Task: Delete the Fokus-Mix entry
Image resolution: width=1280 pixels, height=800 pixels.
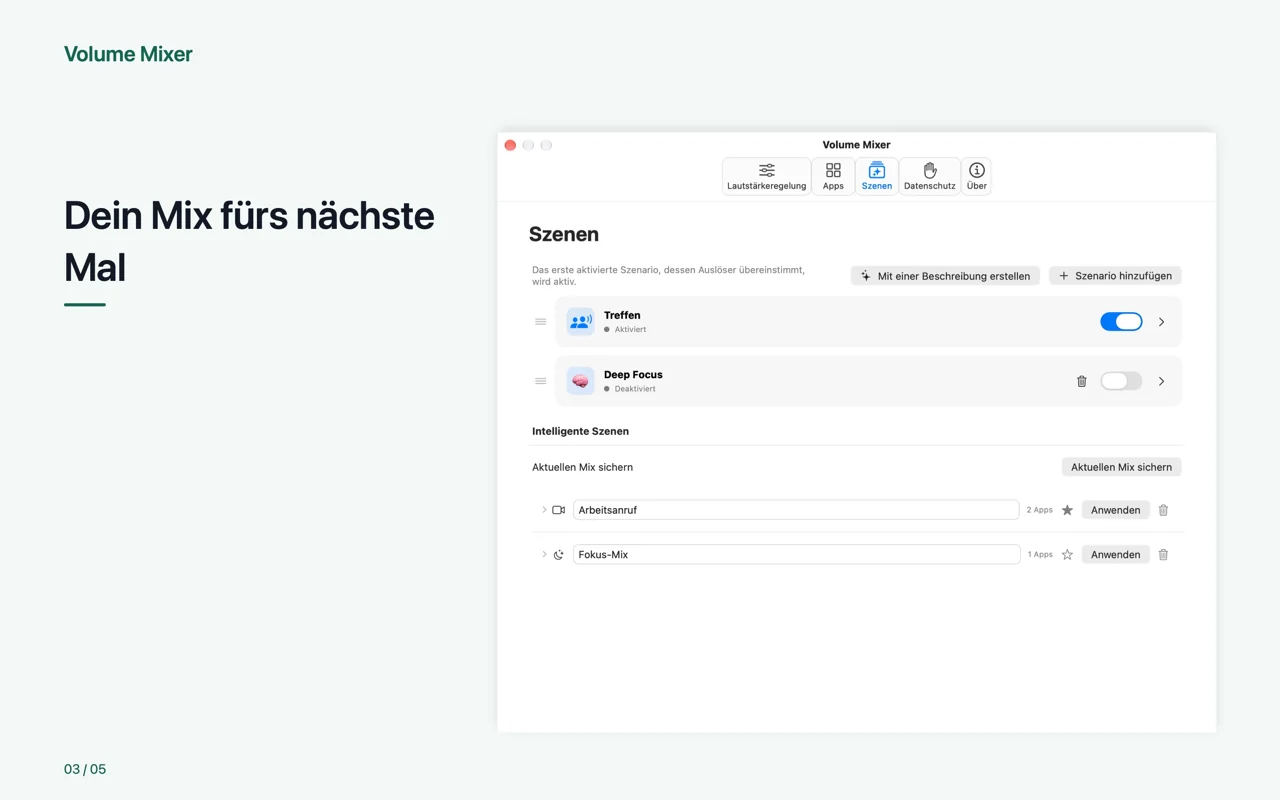Action: 1163,555
